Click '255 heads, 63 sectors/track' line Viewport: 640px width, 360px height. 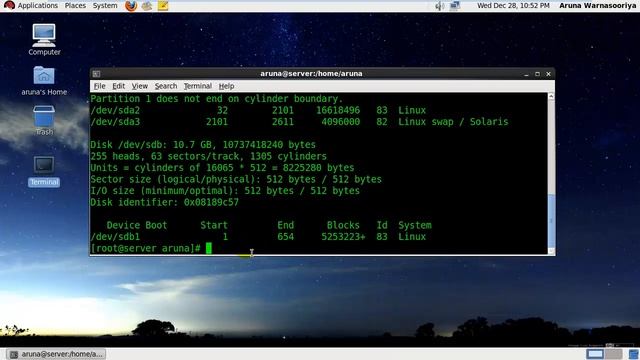[208, 156]
